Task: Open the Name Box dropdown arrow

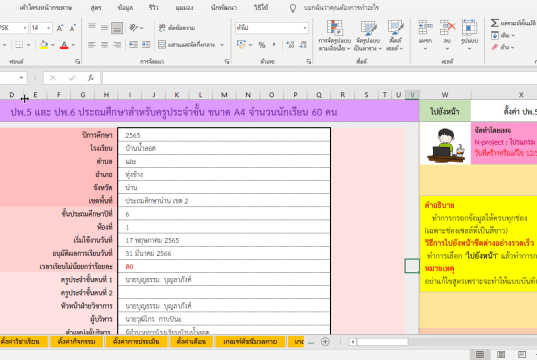Action: (21, 78)
